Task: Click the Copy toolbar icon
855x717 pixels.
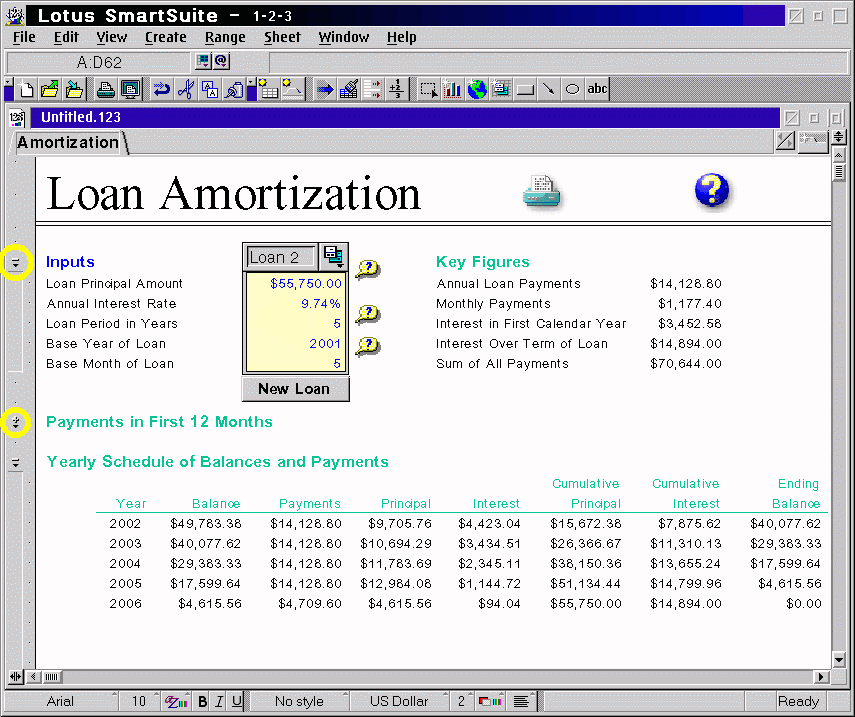Action: 210,89
